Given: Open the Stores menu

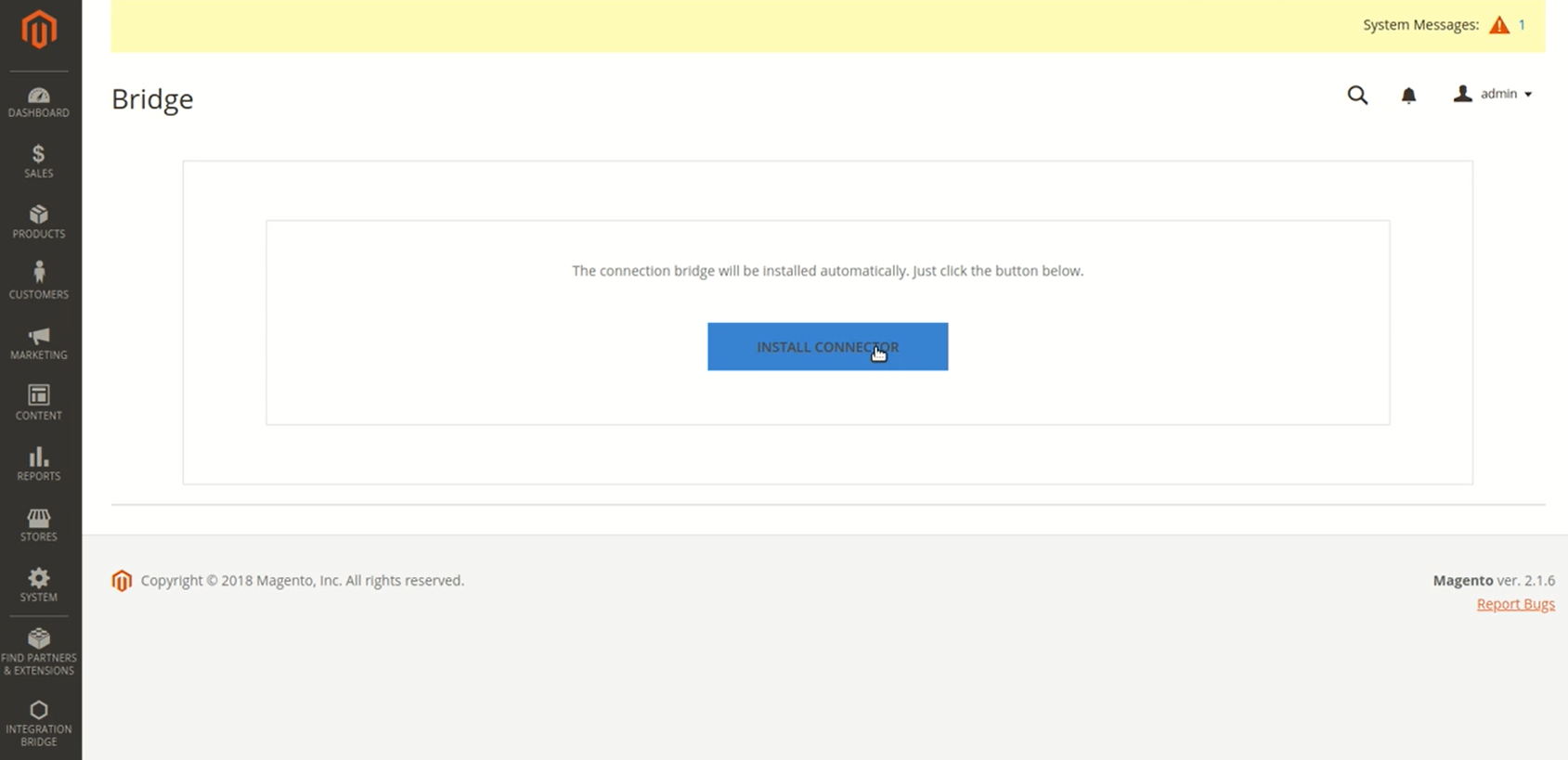Looking at the screenshot, I should pyautogui.click(x=39, y=525).
